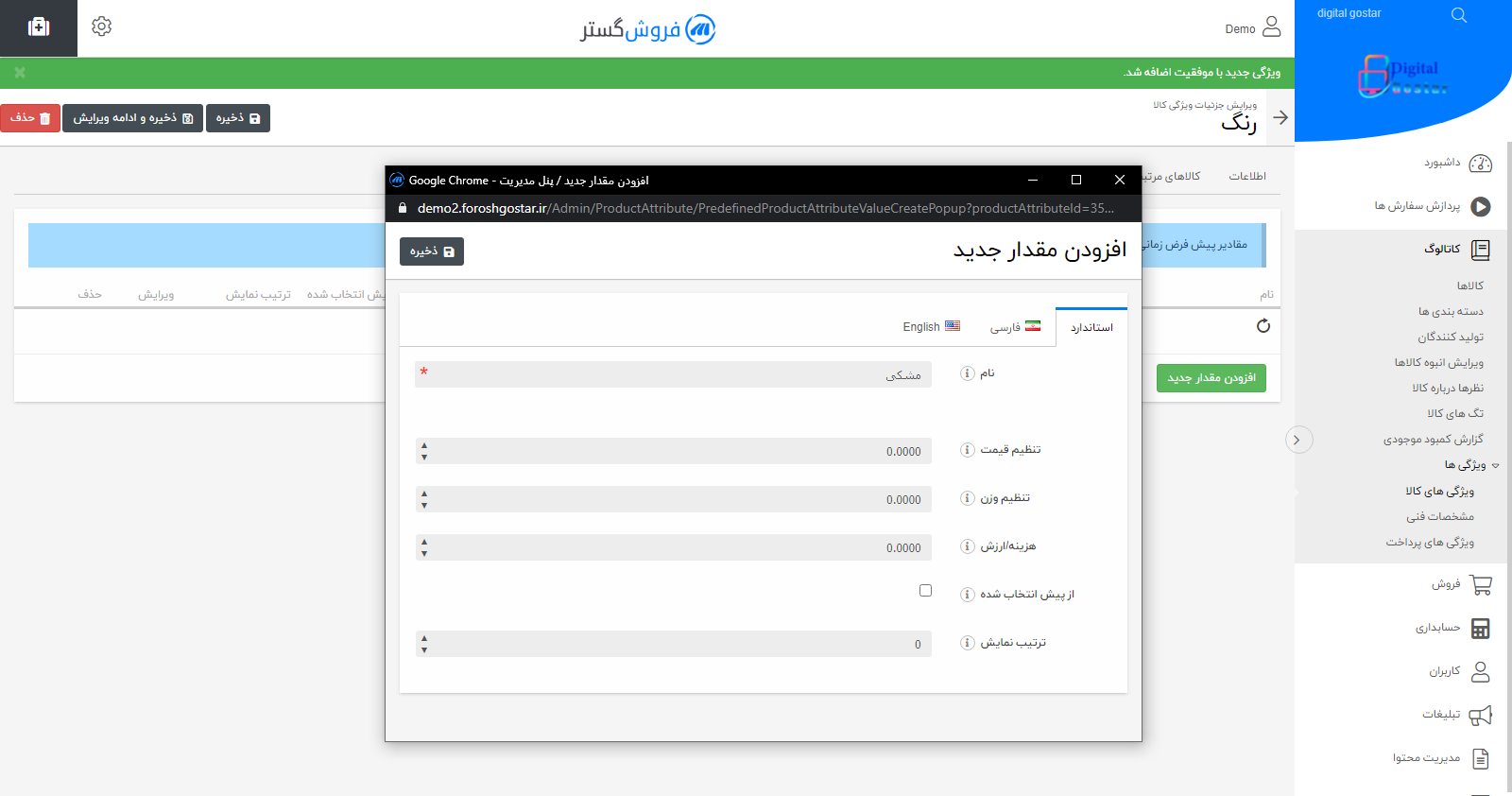This screenshot has width=1512, height=796.
Task: Click the green add new value button
Action: pos(1211,378)
